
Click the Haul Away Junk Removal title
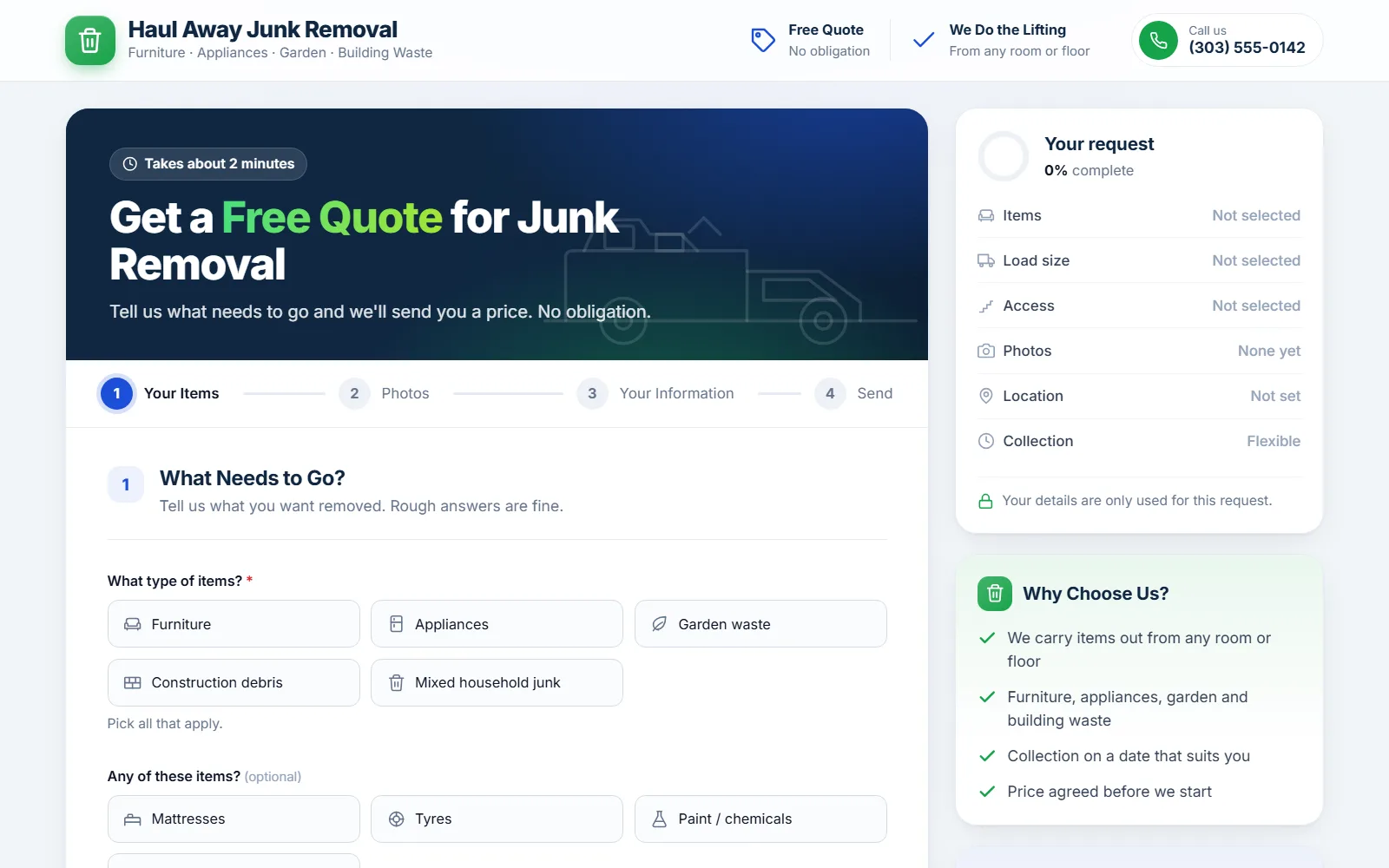click(x=263, y=30)
